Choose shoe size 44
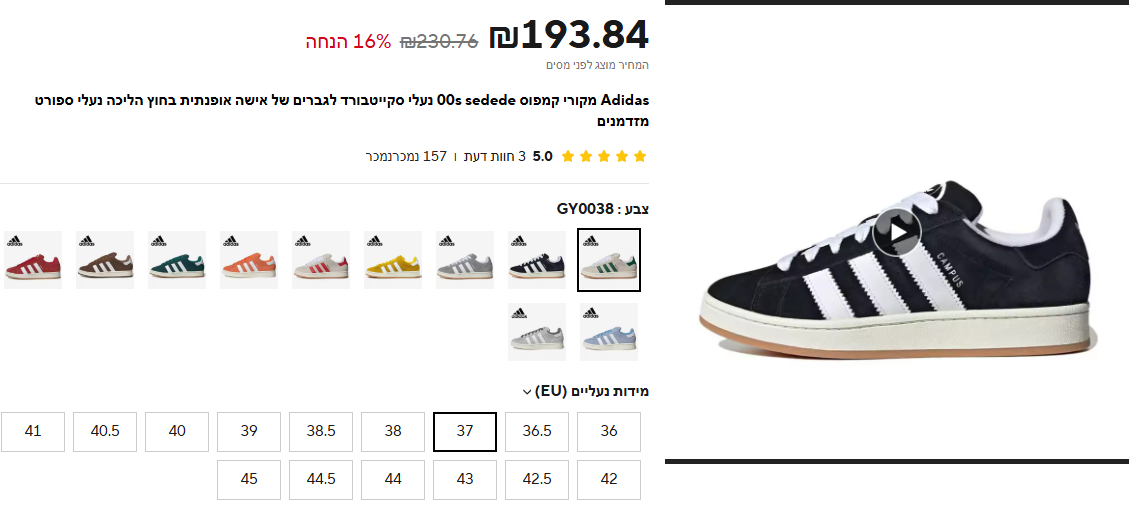The width and height of the screenshot is (1132, 517). (x=393, y=479)
